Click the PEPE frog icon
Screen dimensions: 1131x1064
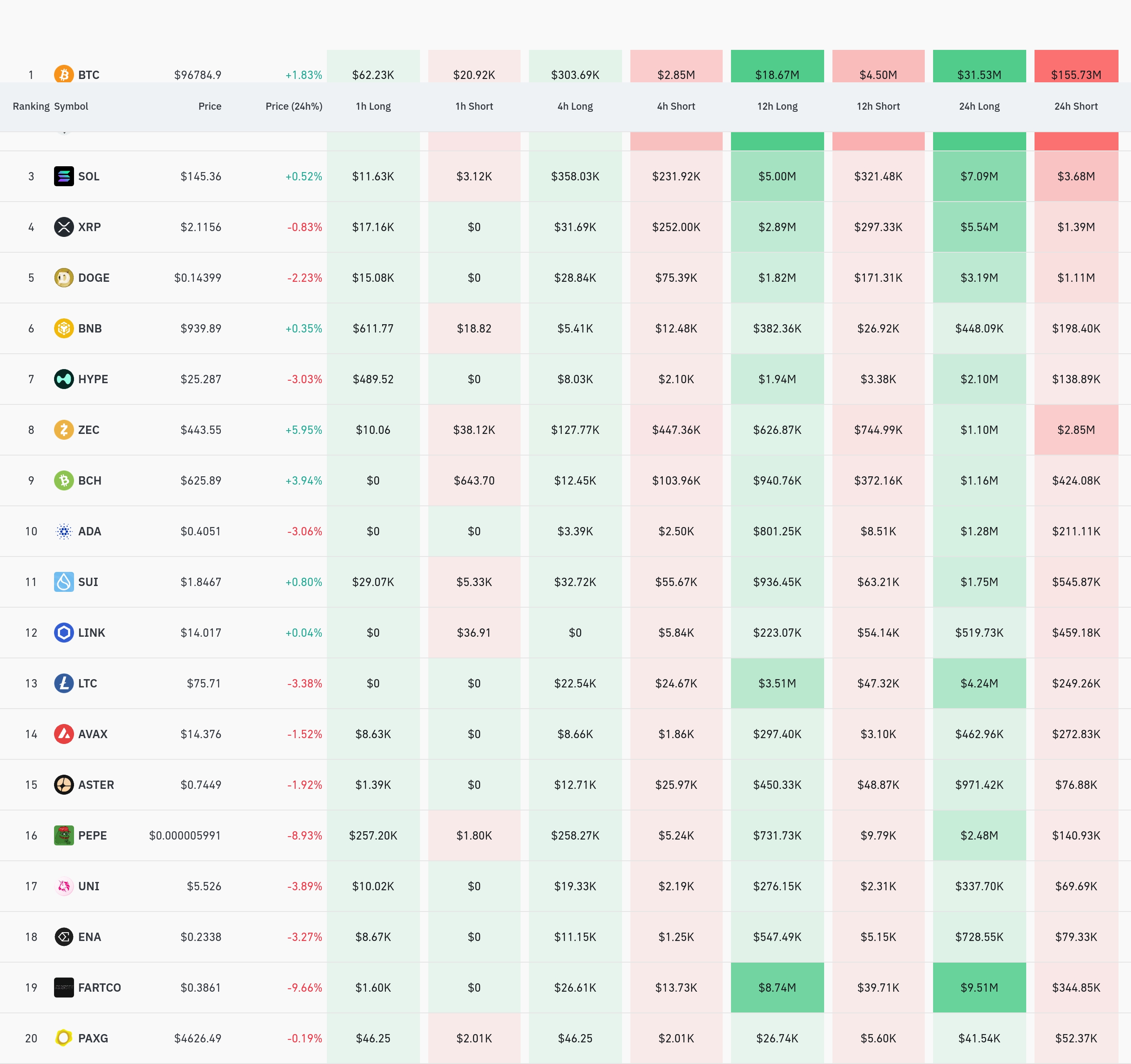pyautogui.click(x=64, y=835)
